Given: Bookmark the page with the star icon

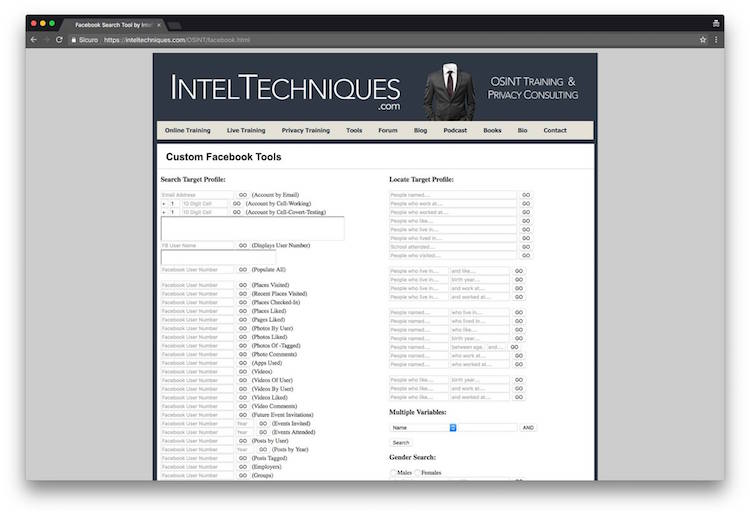Looking at the screenshot, I should [x=703, y=40].
